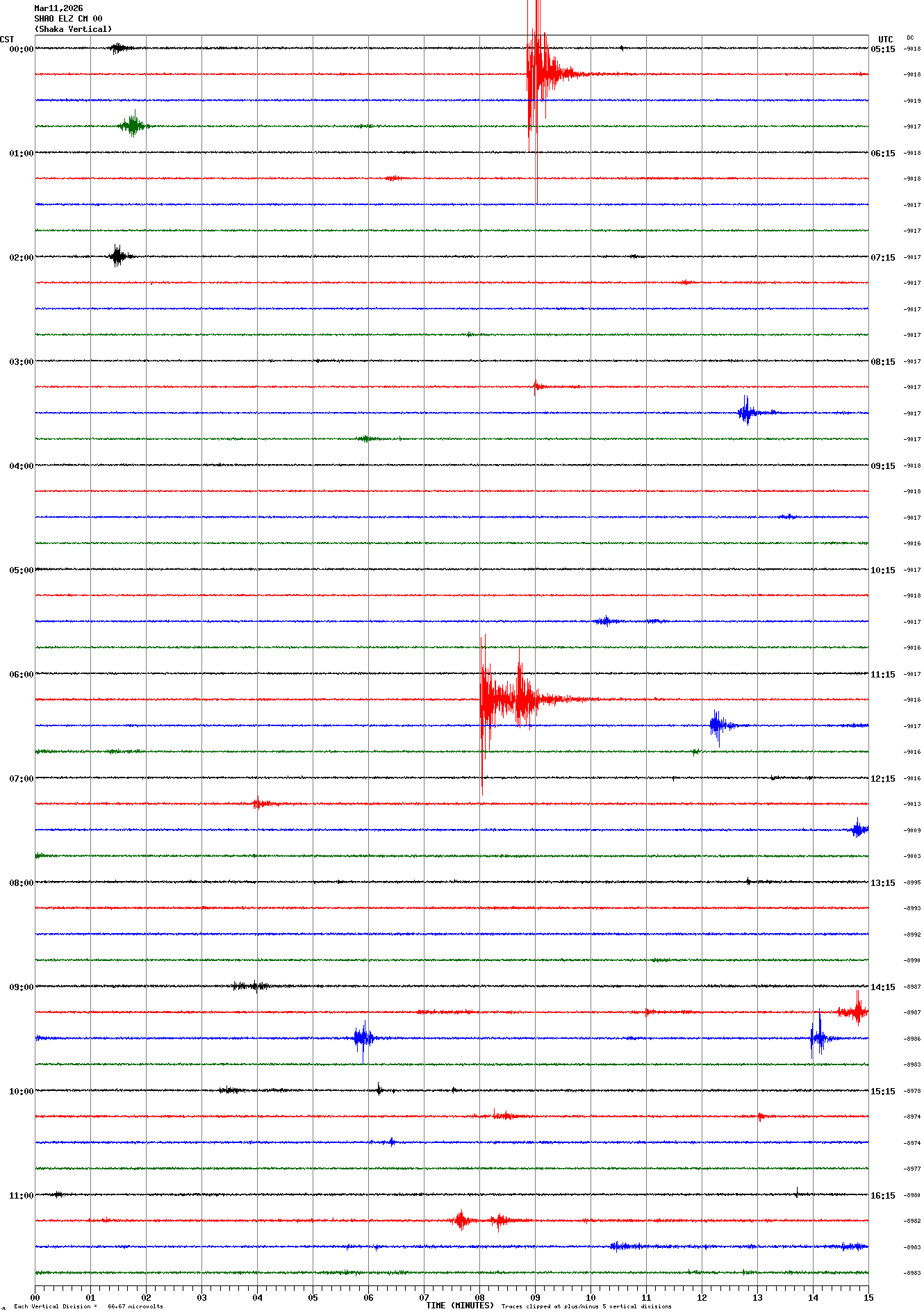Select the UTC column header

pos(885,40)
